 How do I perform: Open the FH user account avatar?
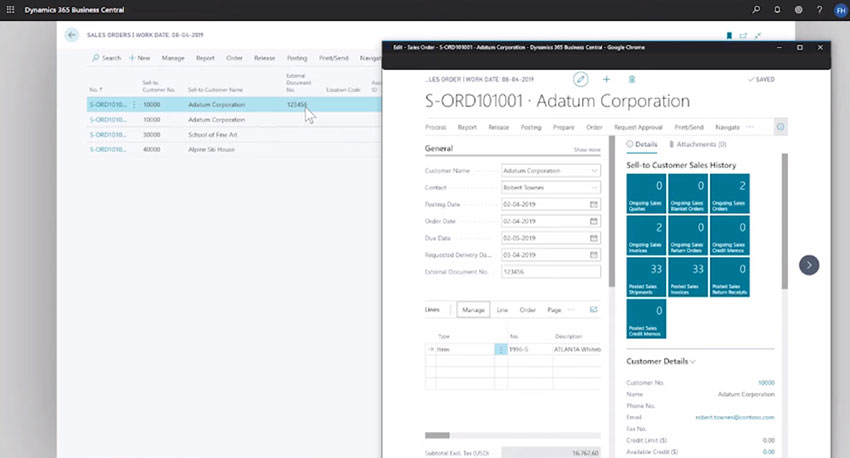click(x=840, y=10)
